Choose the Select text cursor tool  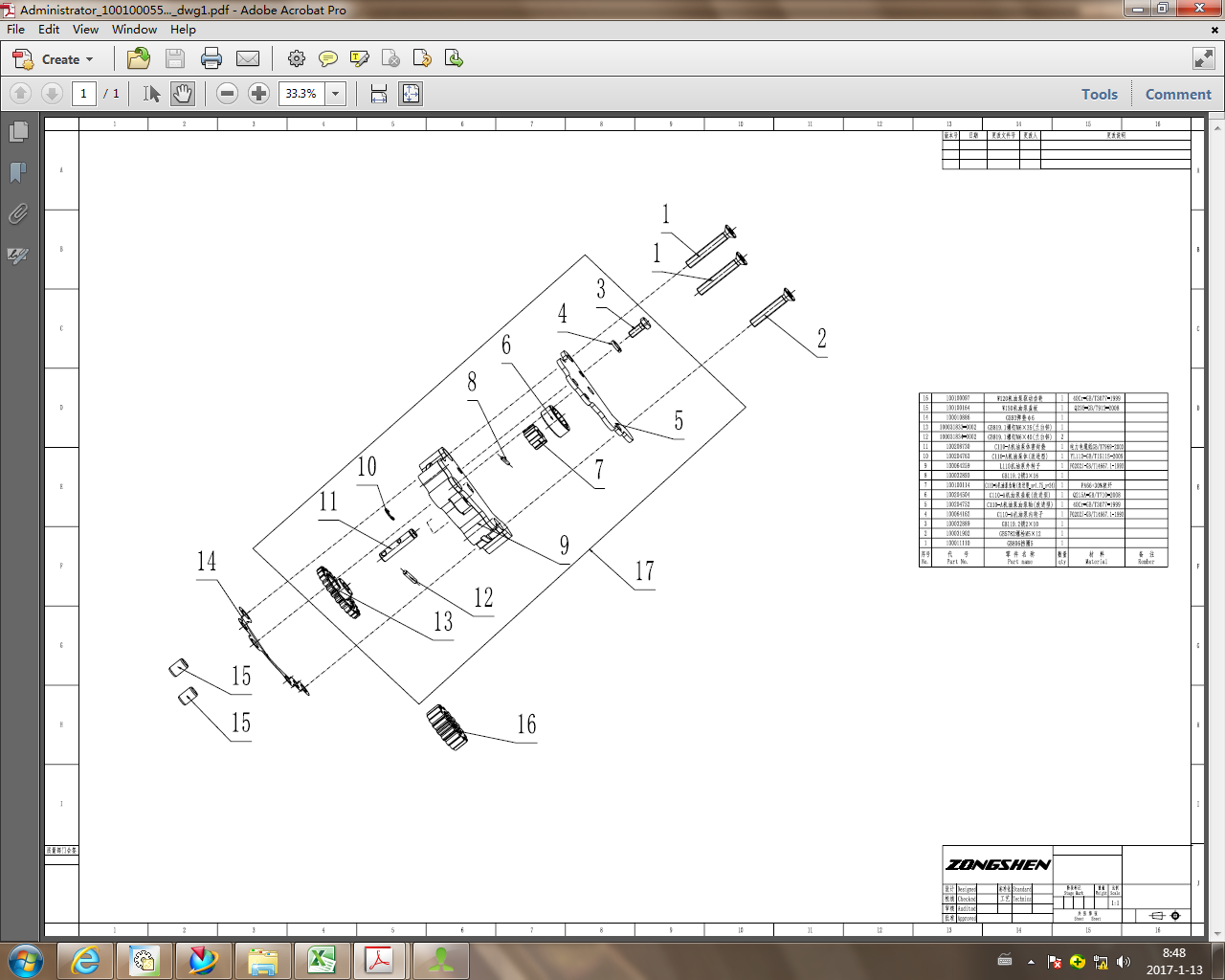[x=151, y=94]
